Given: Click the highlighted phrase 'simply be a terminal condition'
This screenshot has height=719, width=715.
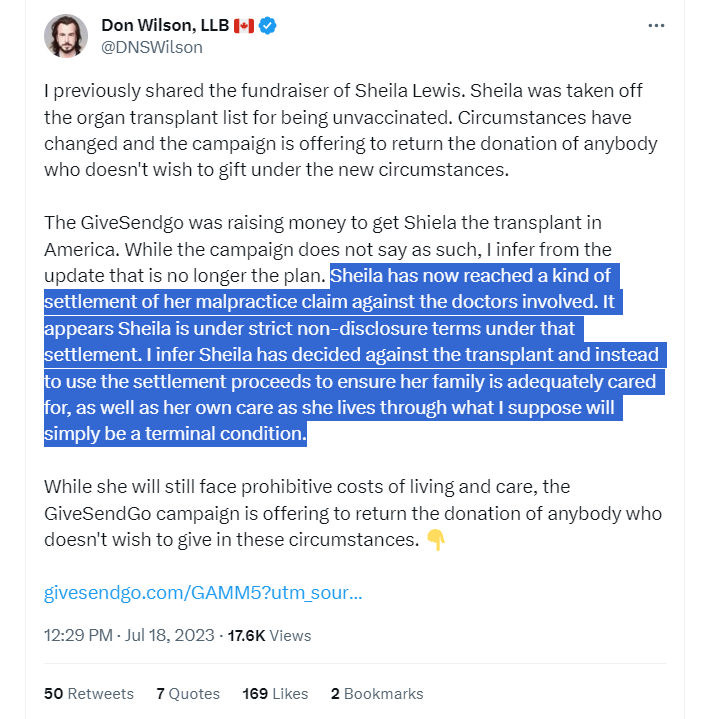Looking at the screenshot, I should tap(175, 434).
